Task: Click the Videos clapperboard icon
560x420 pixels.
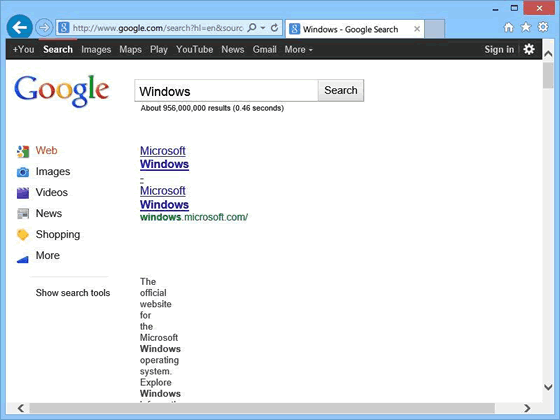Action: pos(23,193)
